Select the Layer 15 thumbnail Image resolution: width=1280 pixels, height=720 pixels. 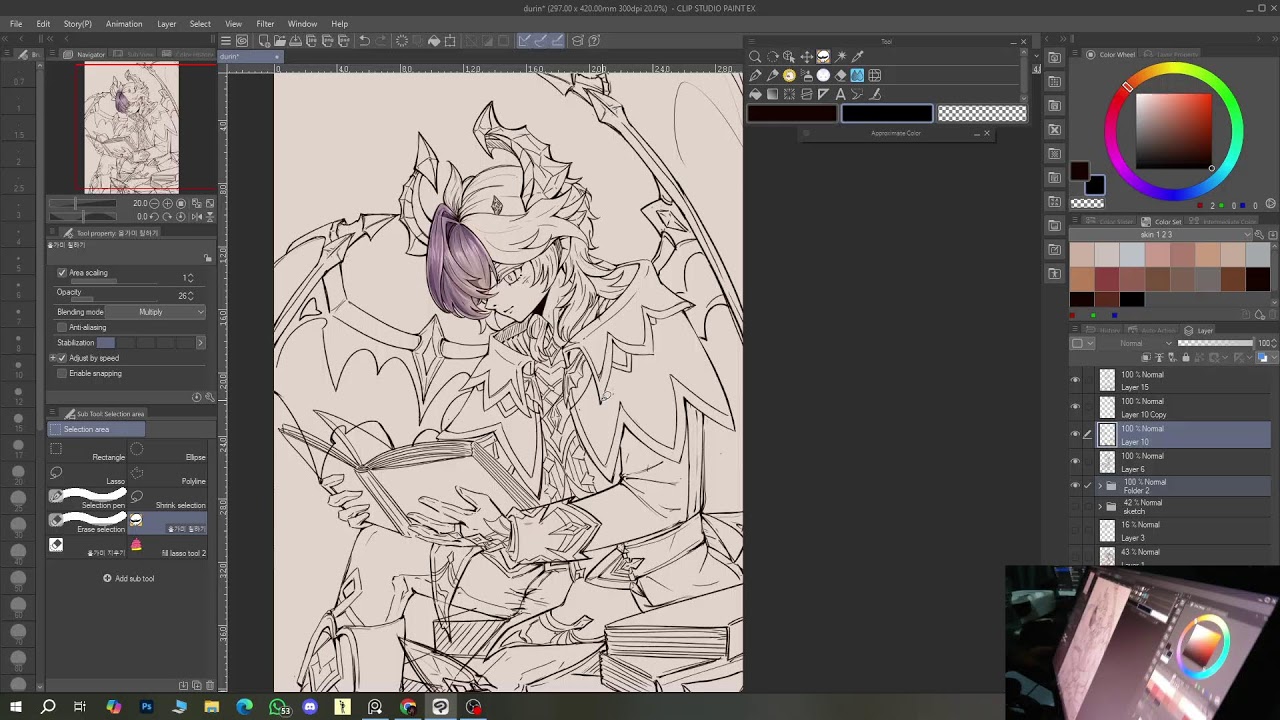[x=1107, y=380]
